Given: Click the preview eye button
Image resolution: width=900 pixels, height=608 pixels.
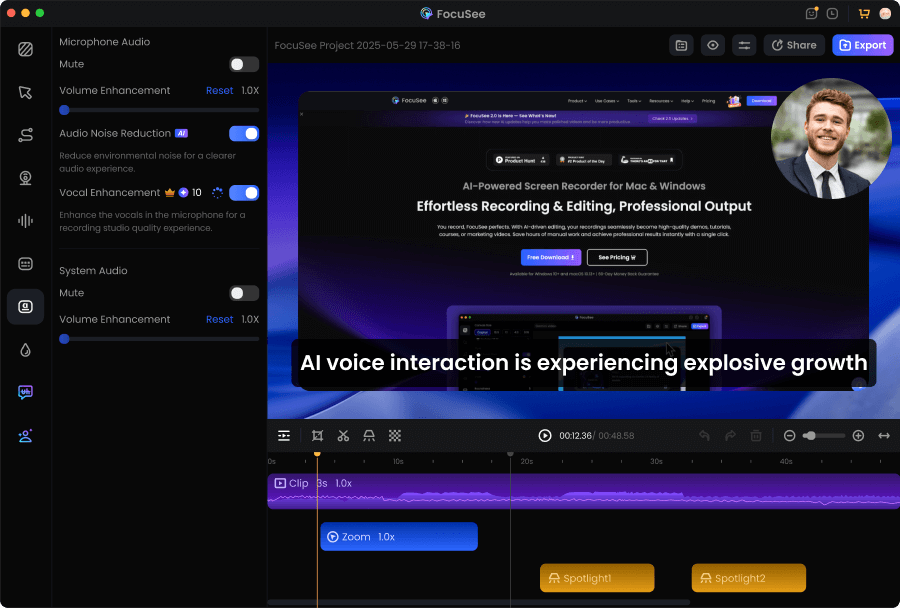Looking at the screenshot, I should [712, 45].
